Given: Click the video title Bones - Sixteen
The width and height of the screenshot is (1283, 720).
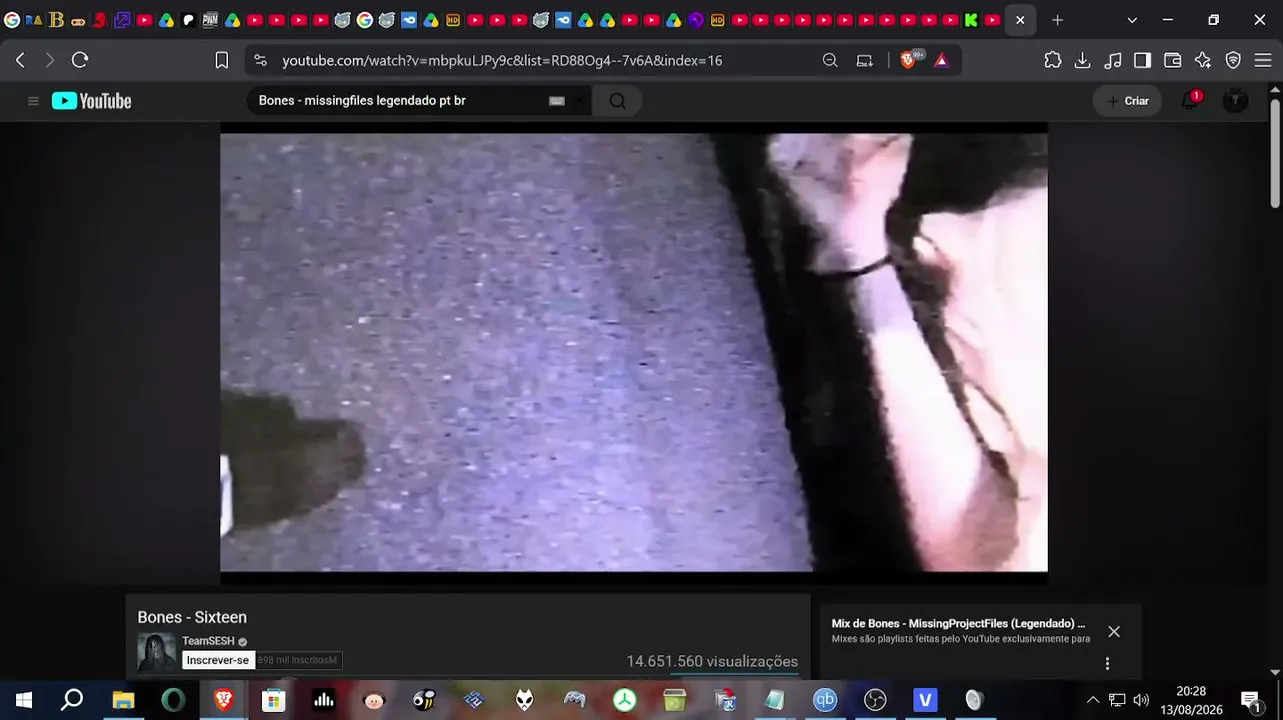Looking at the screenshot, I should click(192, 617).
